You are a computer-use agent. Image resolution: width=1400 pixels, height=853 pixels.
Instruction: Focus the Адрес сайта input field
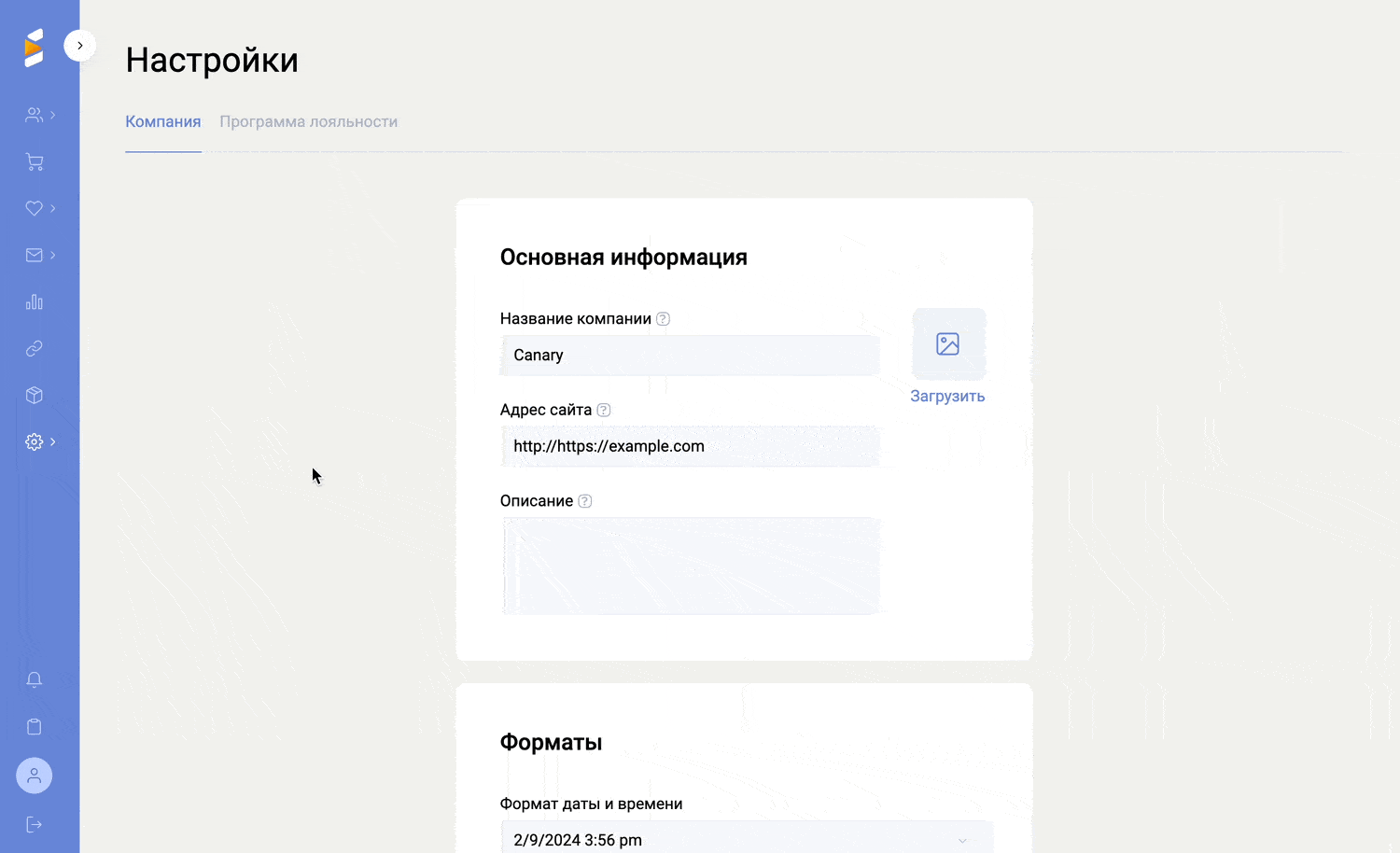click(x=690, y=447)
